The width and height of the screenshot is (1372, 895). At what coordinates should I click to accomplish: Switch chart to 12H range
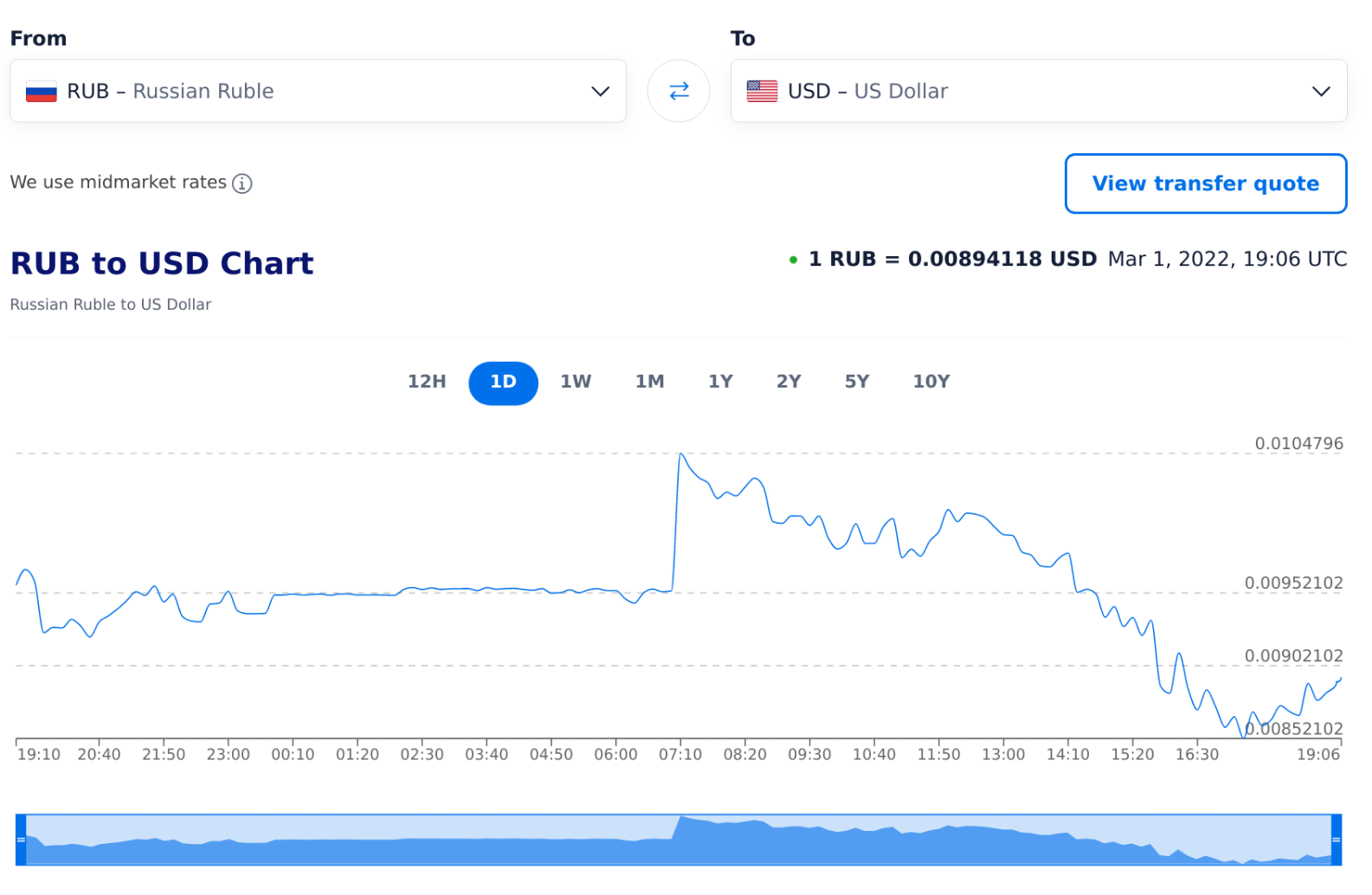click(427, 382)
